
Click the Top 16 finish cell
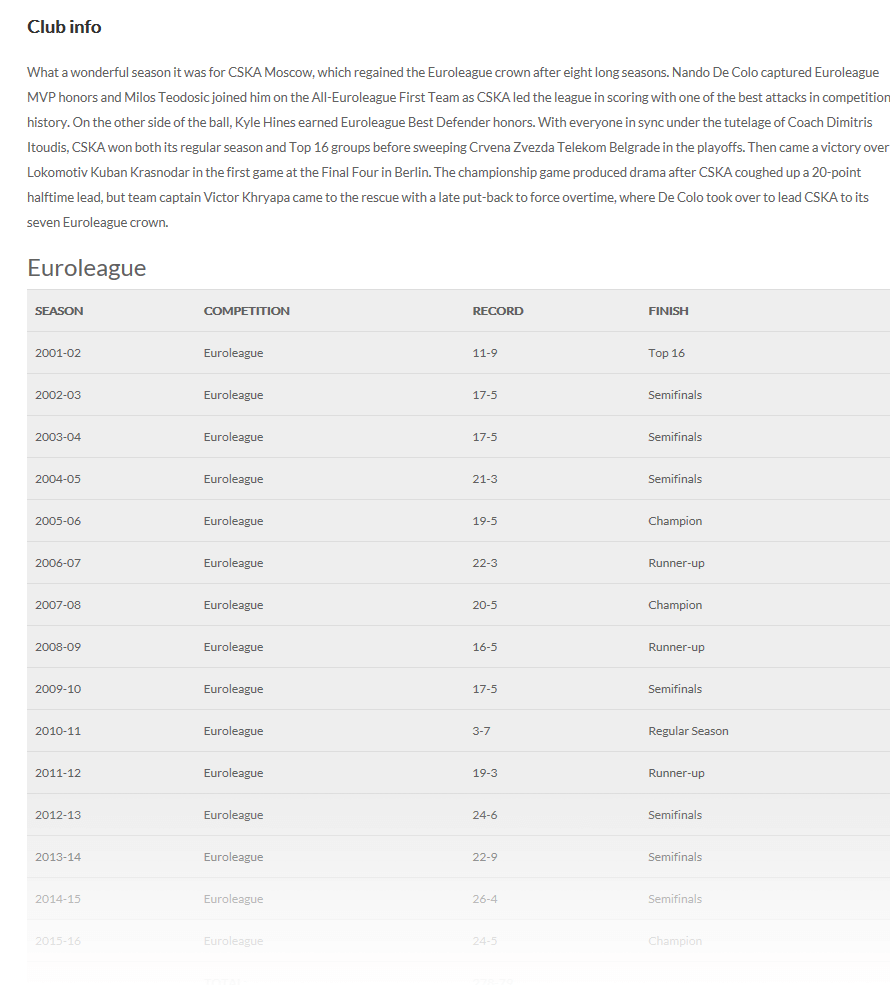click(x=666, y=353)
